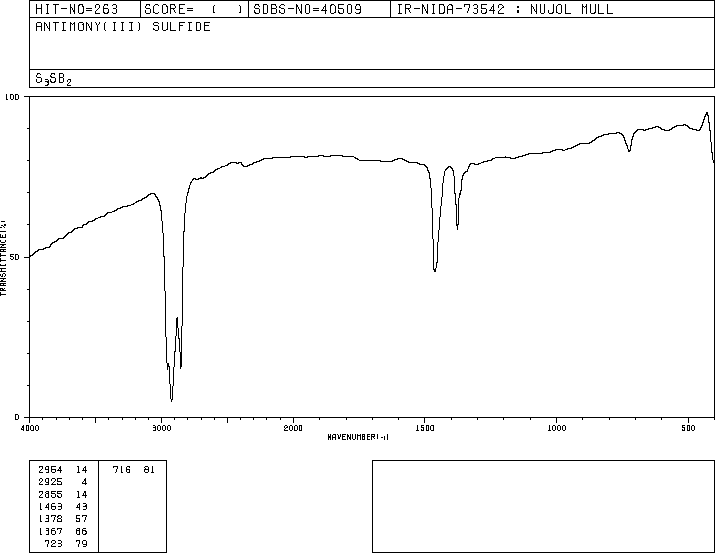Select the SCORE= header field

click(x=194, y=9)
